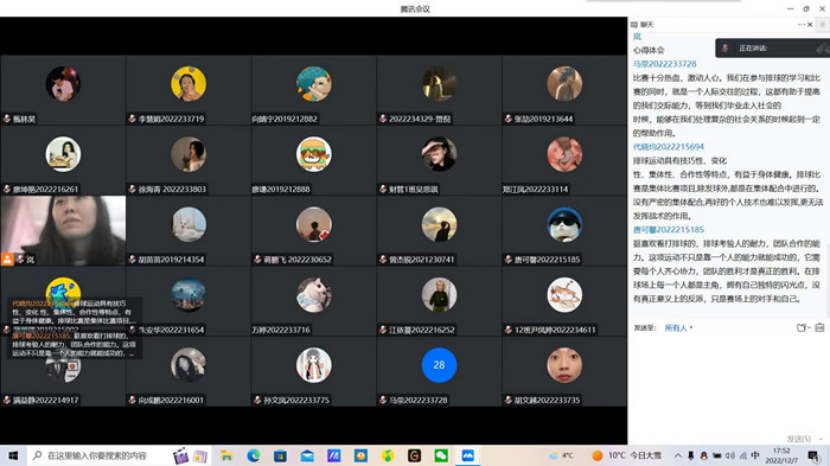Screen dimensions: 830x466
Task: Click sender name 代晓玲2022215694 in chat
Action: (668, 147)
